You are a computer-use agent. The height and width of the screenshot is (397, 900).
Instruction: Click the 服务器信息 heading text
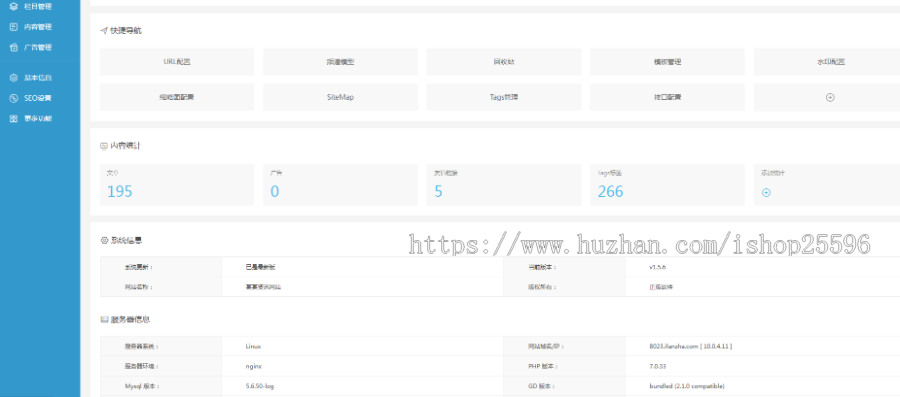coord(130,319)
